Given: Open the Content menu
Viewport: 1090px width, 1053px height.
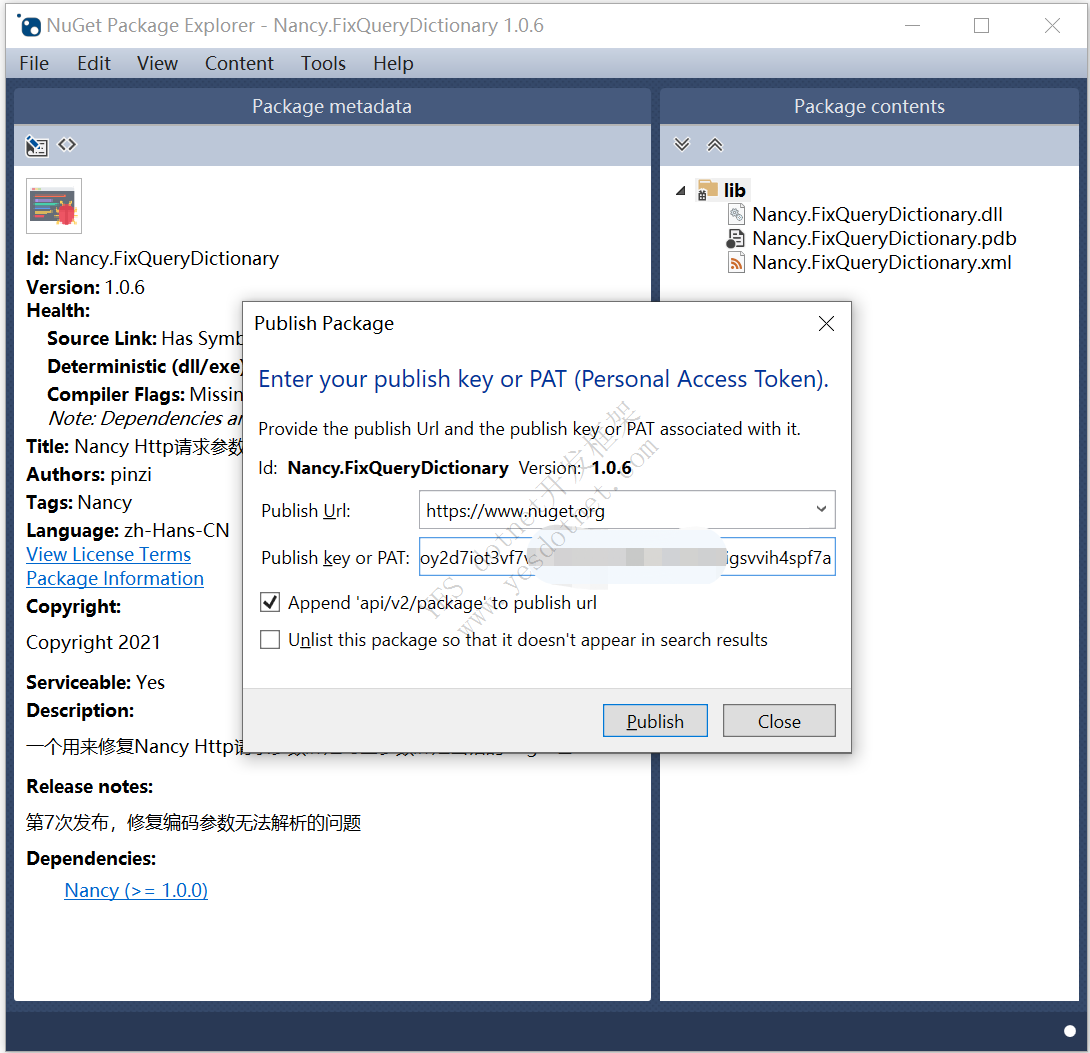Looking at the screenshot, I should coord(239,63).
